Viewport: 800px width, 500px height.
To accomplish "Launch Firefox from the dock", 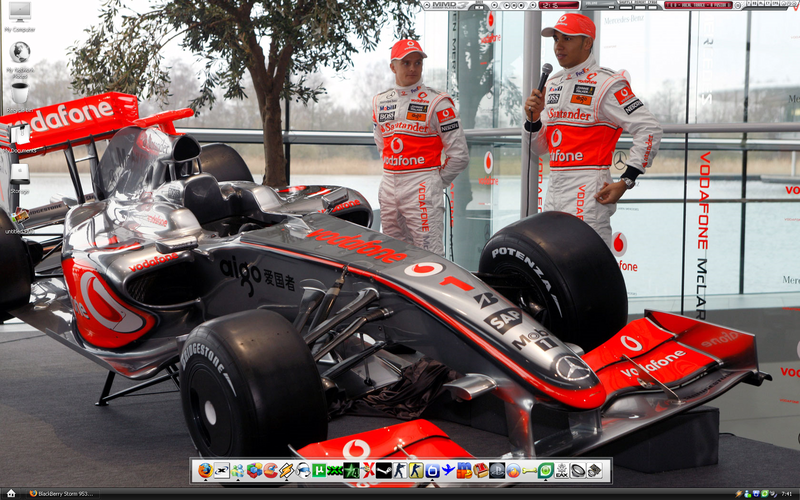I will pos(206,470).
